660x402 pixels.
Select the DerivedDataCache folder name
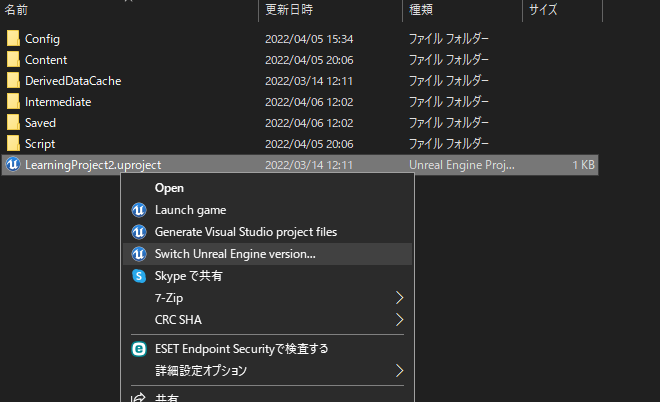coord(73,81)
